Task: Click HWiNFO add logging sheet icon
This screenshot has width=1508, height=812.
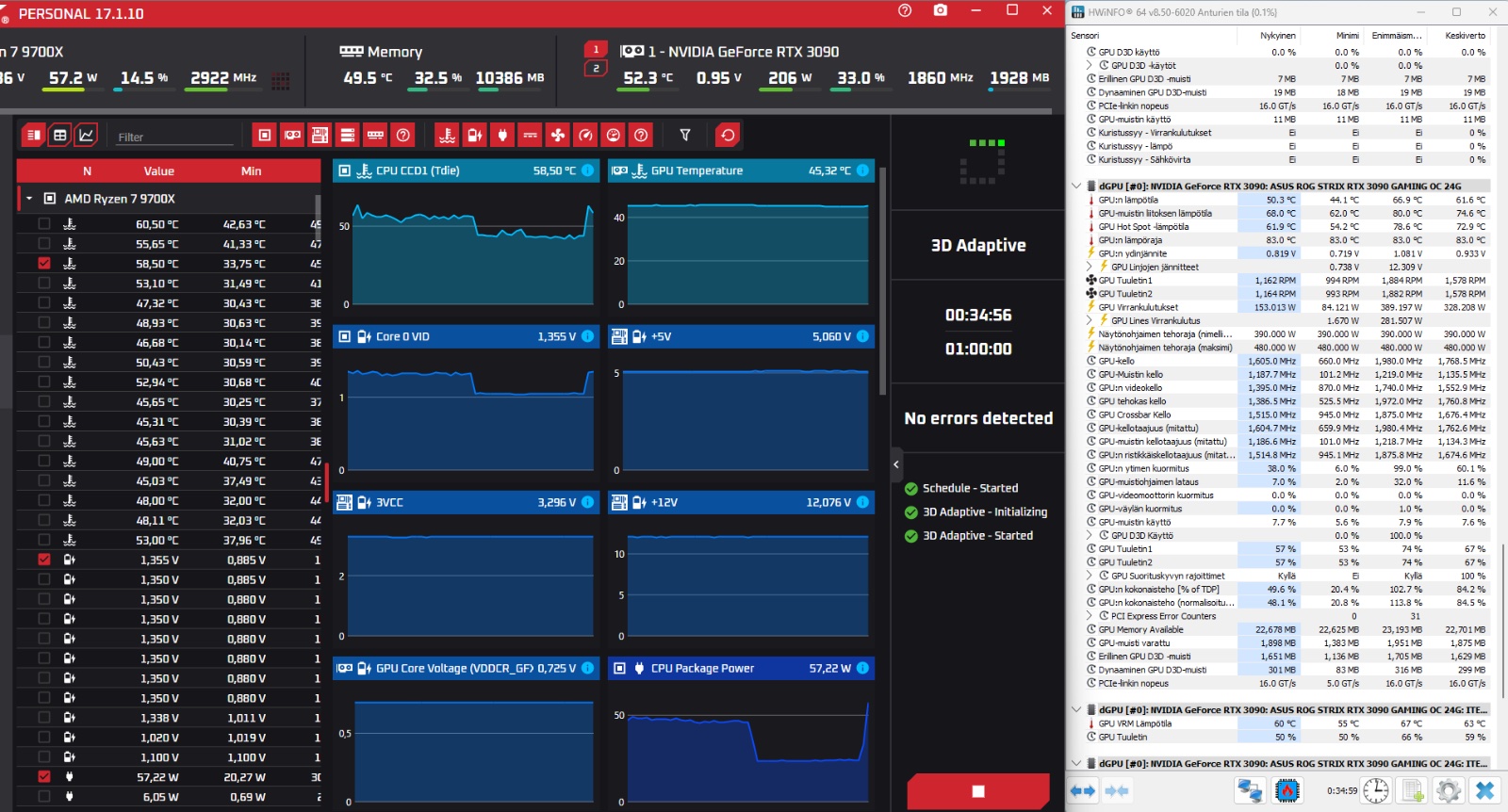Action: (1412, 791)
